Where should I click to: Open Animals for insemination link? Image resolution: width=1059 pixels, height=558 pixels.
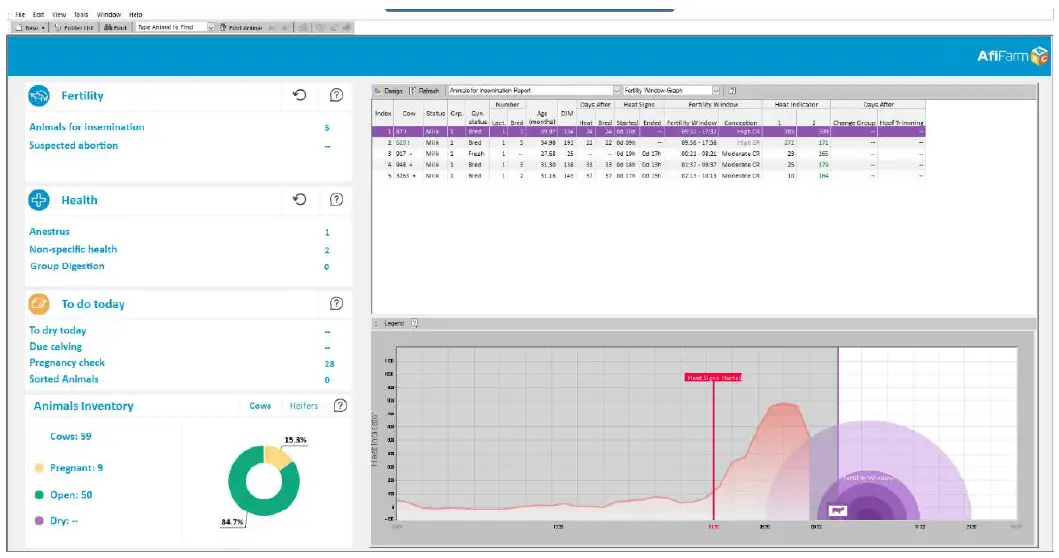pyautogui.click(x=86, y=126)
